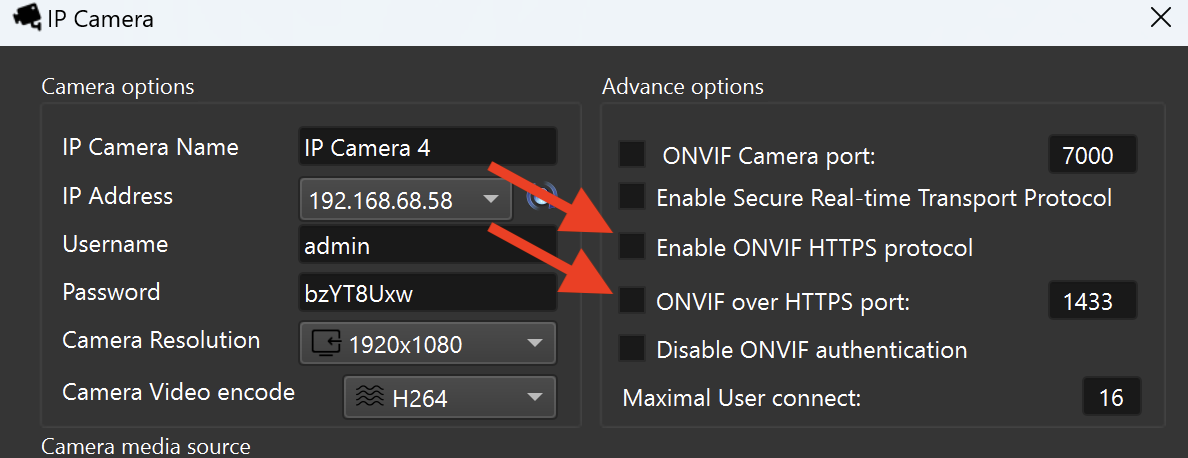Screen dimensions: 1188x458
Task: Tick Enable Secure Real-time Transport Protocol
Action: tap(632, 197)
